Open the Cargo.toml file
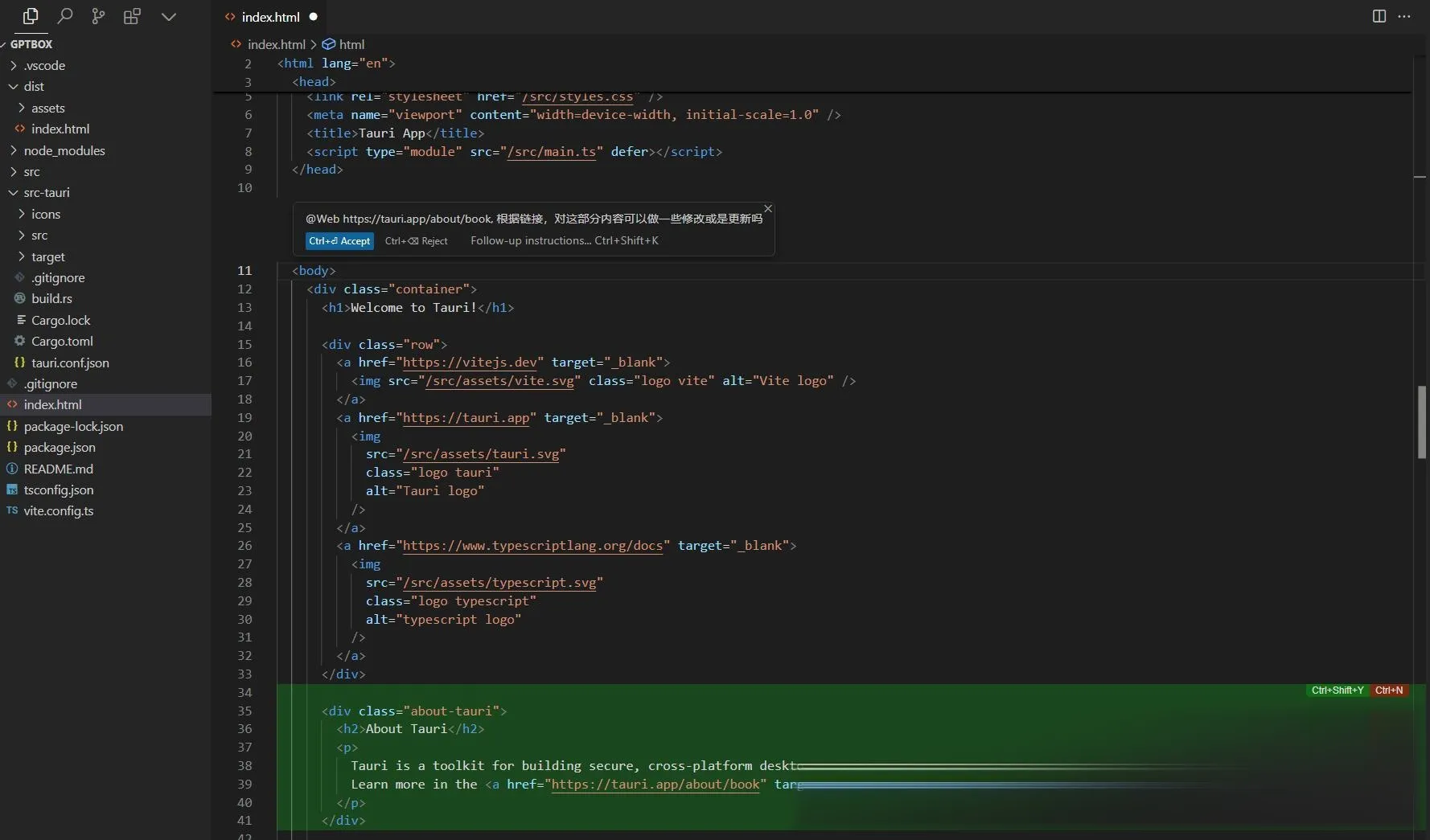This screenshot has width=1430, height=840. [62, 341]
